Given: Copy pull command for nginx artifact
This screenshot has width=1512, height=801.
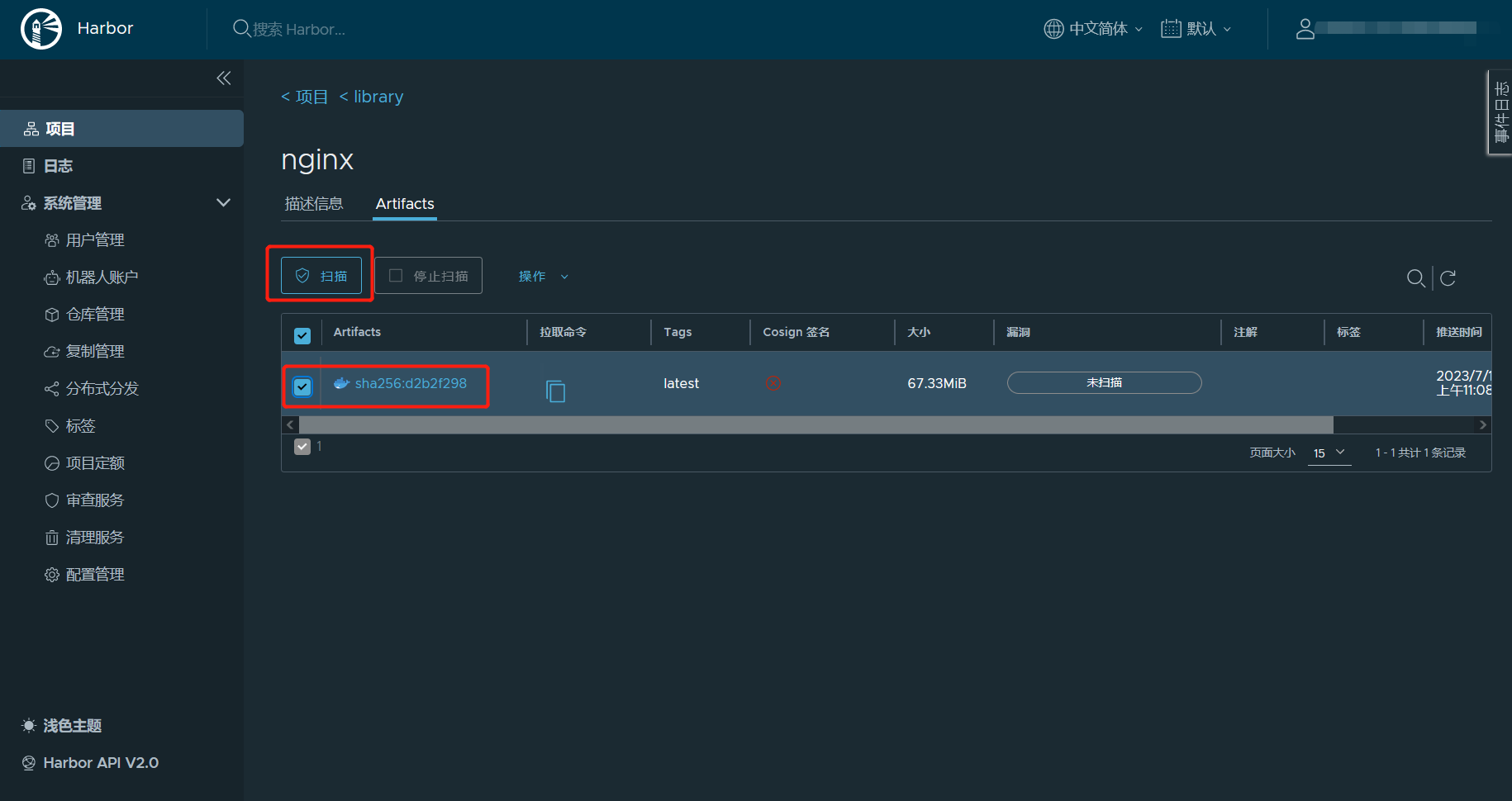Looking at the screenshot, I should 556,391.
